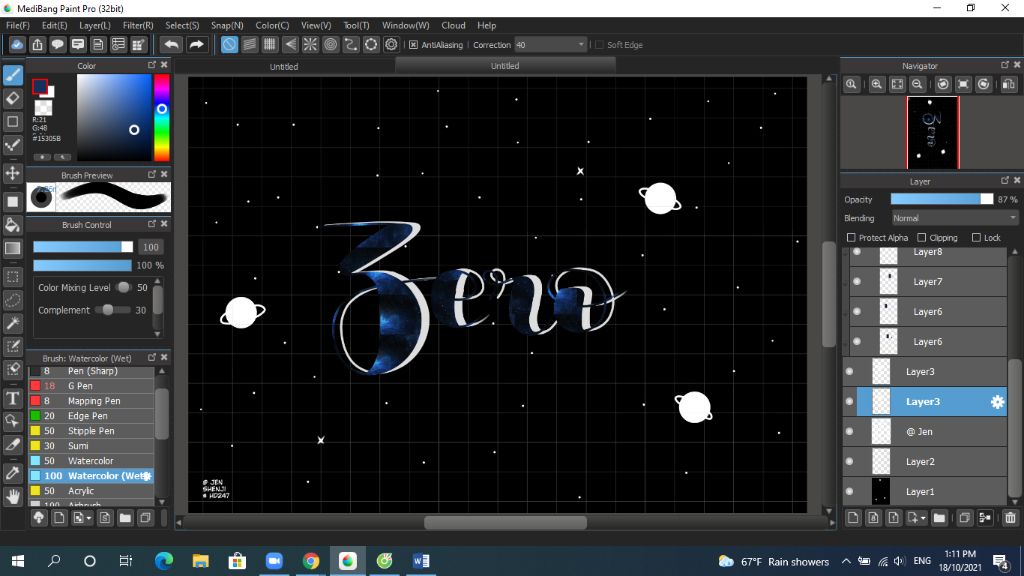
Task: Enable circle snap
Action: coord(330,44)
